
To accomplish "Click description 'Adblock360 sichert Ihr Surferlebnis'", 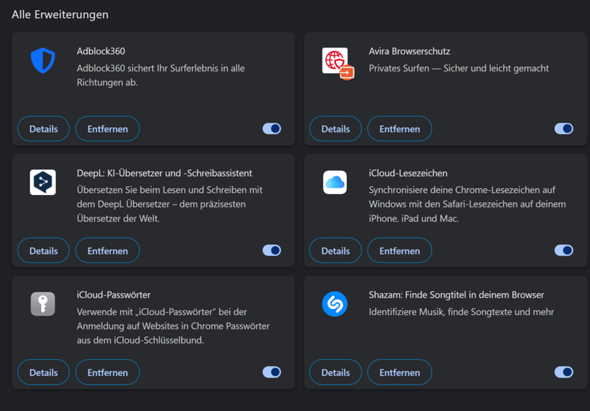I will coord(161,75).
